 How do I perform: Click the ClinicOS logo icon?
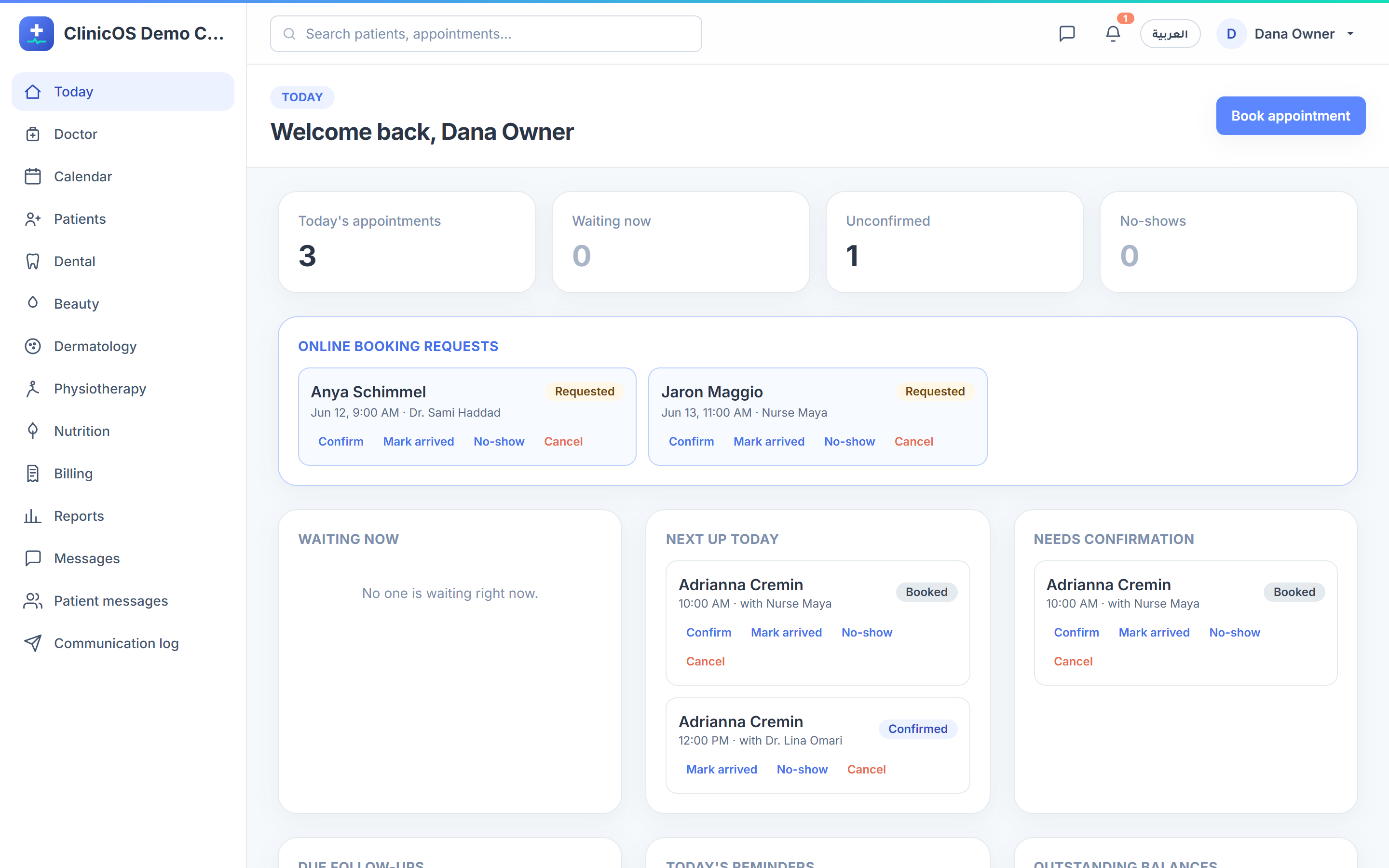click(x=36, y=33)
